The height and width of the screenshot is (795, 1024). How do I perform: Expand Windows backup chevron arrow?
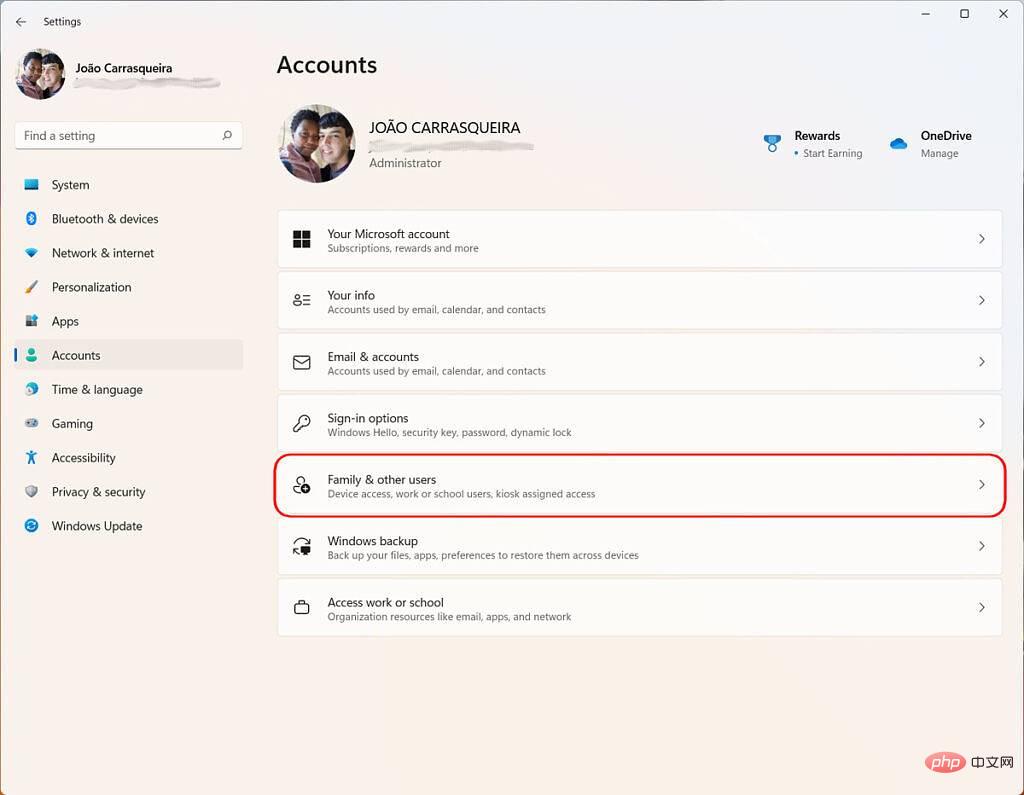point(981,546)
